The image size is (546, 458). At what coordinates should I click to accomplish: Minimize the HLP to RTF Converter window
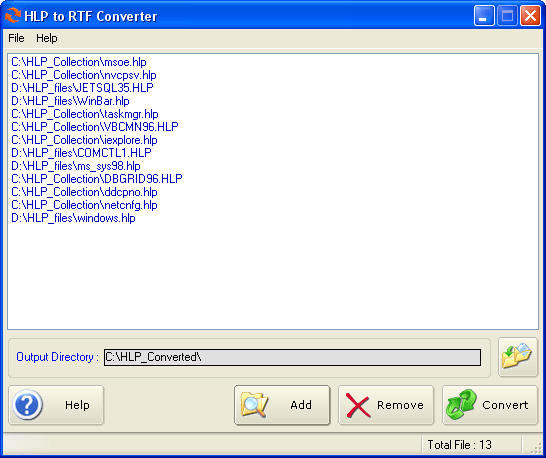coord(484,16)
